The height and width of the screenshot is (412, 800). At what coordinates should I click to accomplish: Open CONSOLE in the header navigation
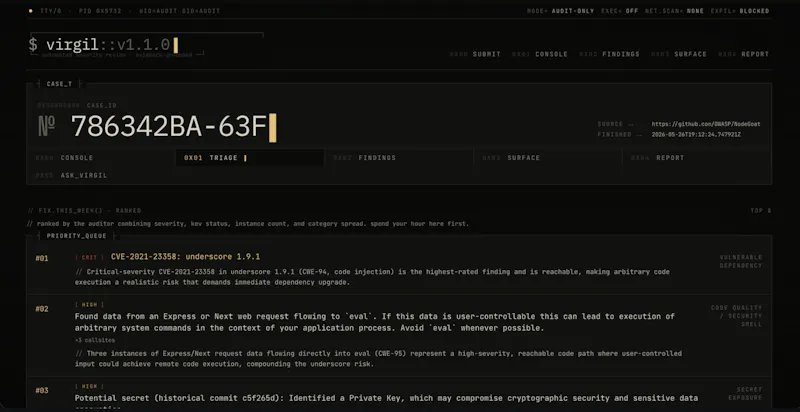point(540,54)
